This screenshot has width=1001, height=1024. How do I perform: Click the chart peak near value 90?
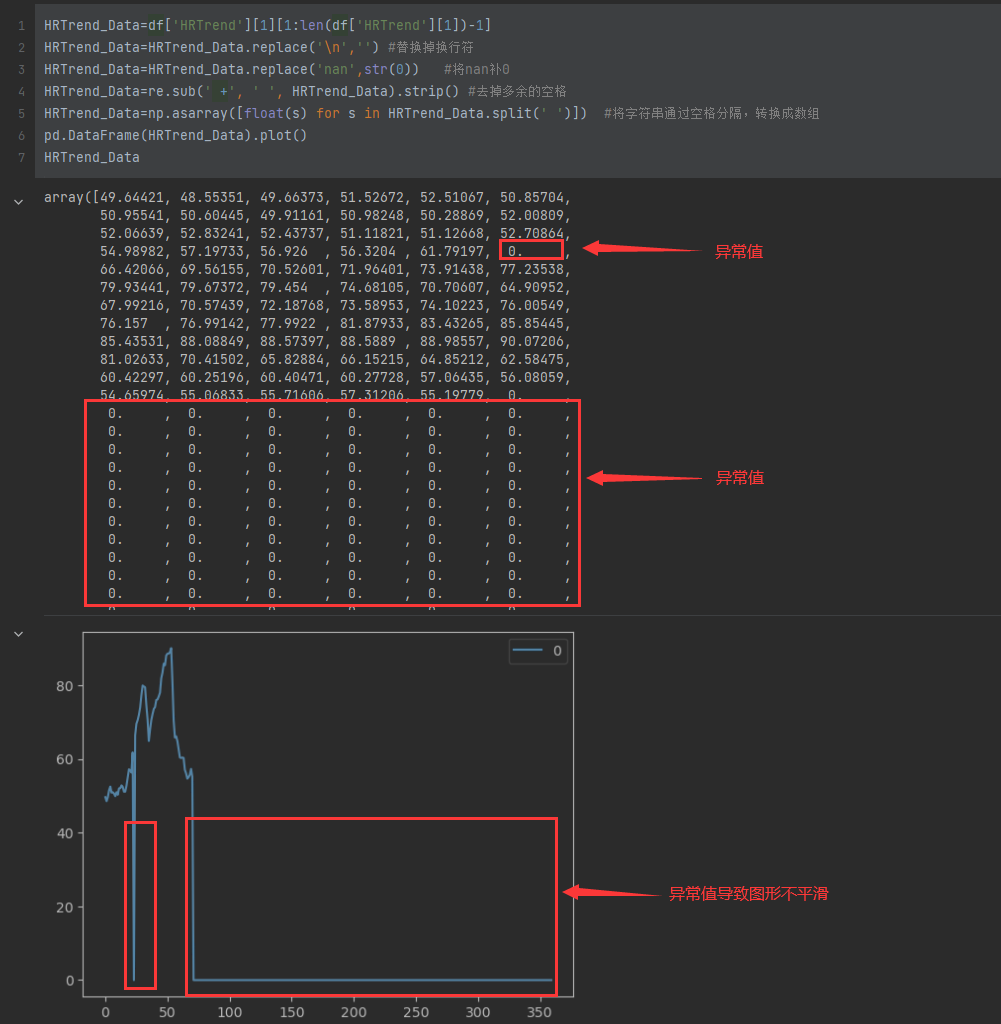[x=171, y=649]
